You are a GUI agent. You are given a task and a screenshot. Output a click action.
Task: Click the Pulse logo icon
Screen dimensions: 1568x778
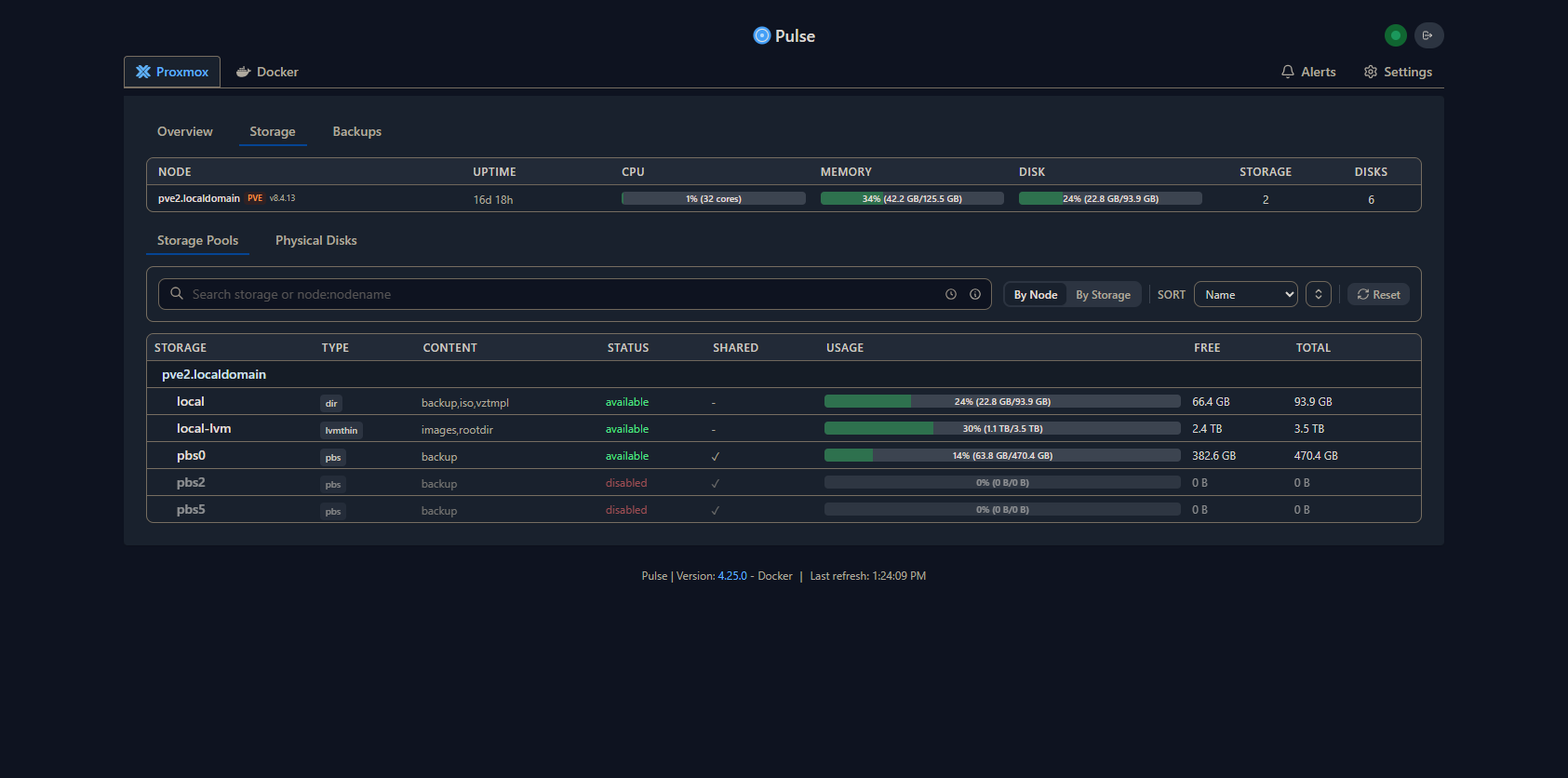[761, 35]
